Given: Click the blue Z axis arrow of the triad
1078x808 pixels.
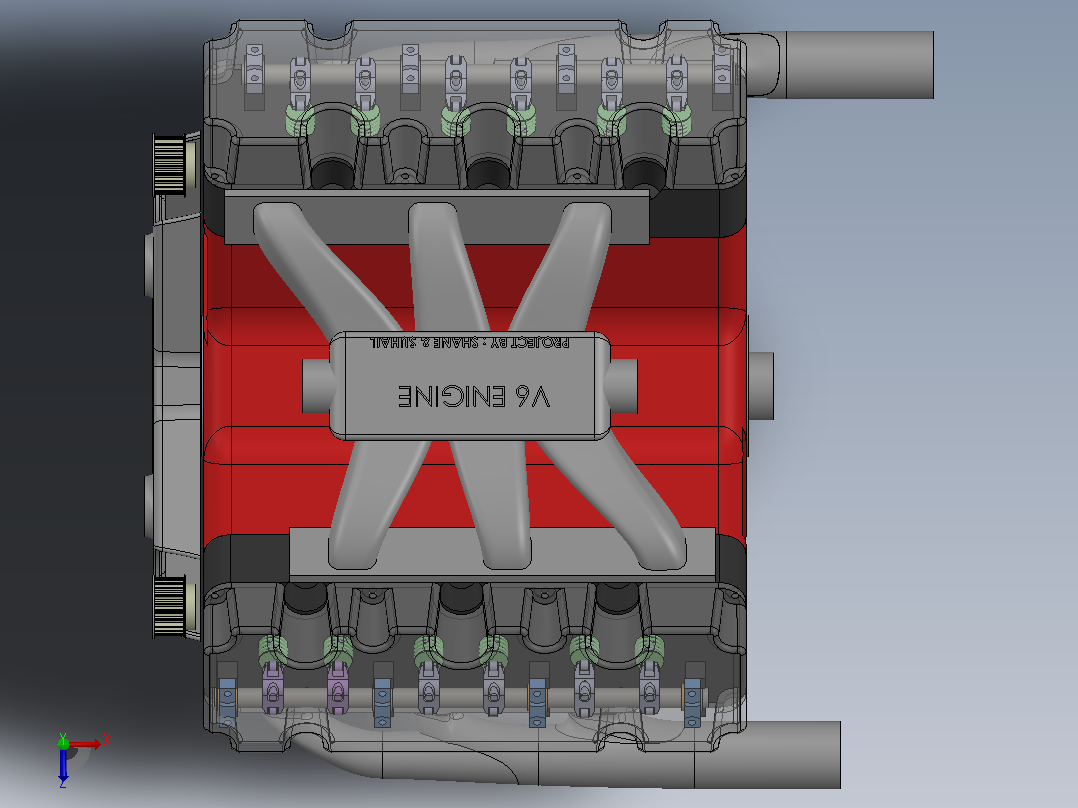Looking at the screenshot, I should [63, 765].
